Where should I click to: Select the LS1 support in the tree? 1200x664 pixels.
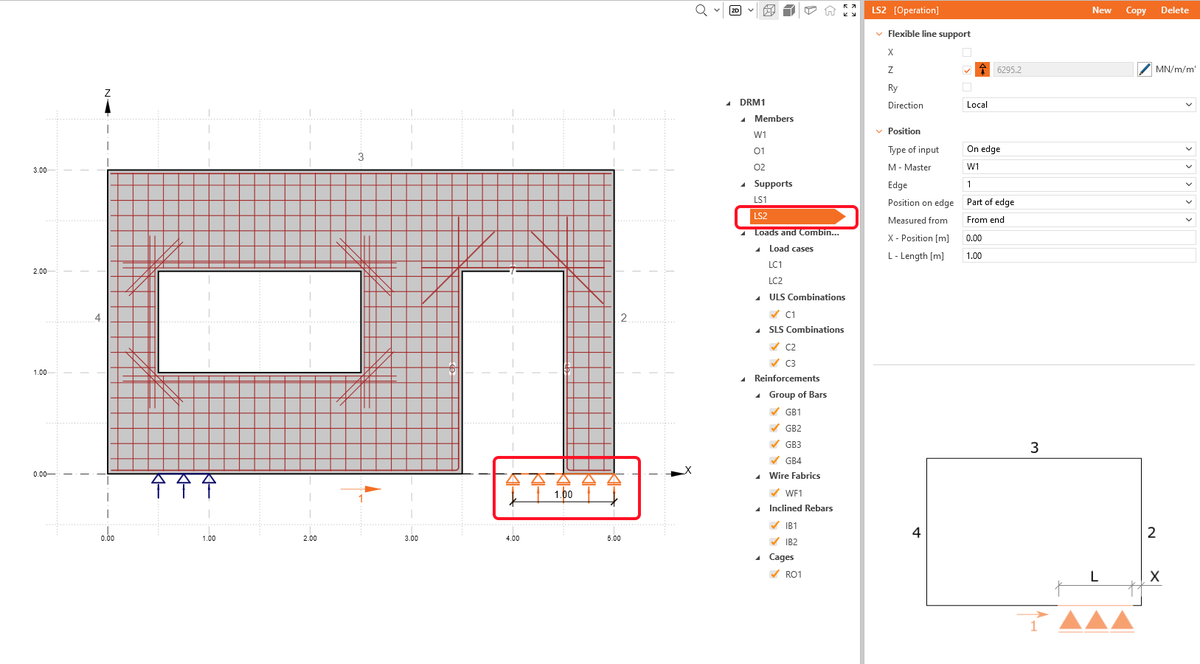click(x=760, y=199)
